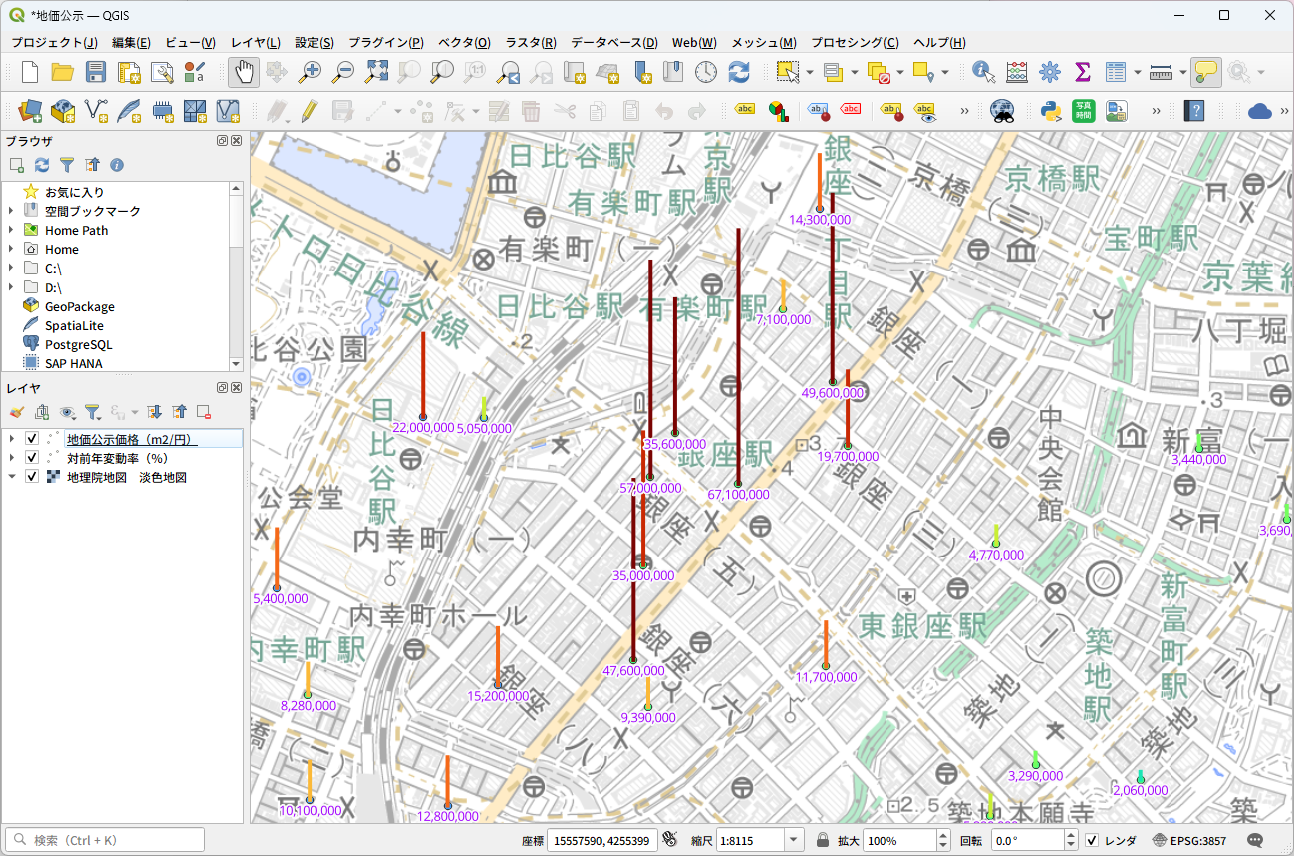Collapse the 地理院地図 淡色地図 layer

click(11, 477)
